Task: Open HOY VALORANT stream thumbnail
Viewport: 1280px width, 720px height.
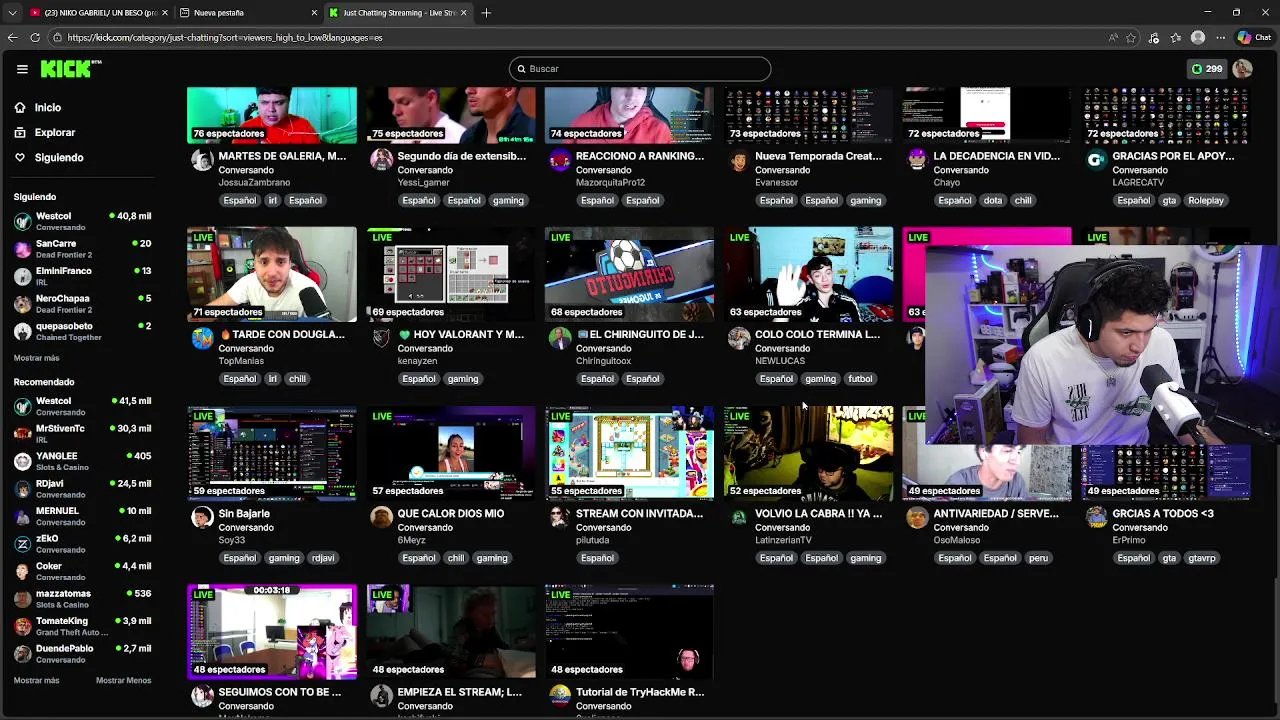Action: (450, 274)
